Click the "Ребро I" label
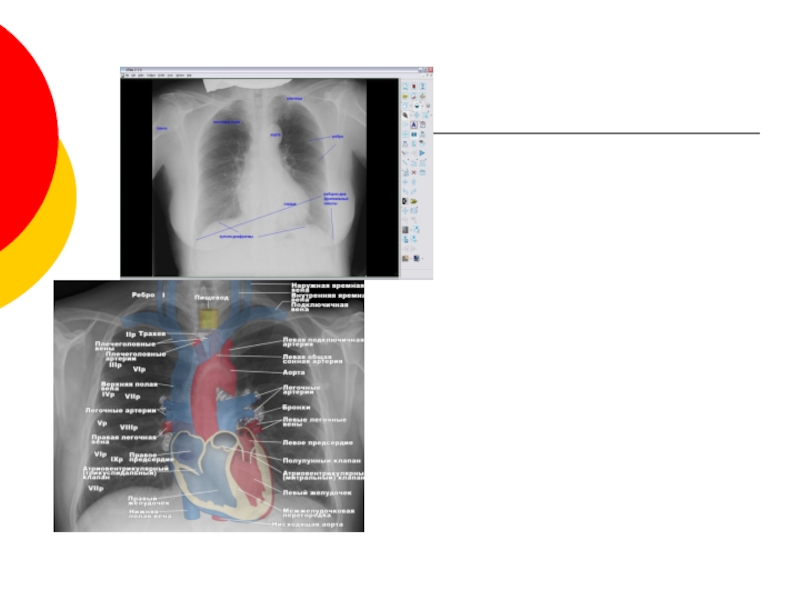 tap(148, 295)
